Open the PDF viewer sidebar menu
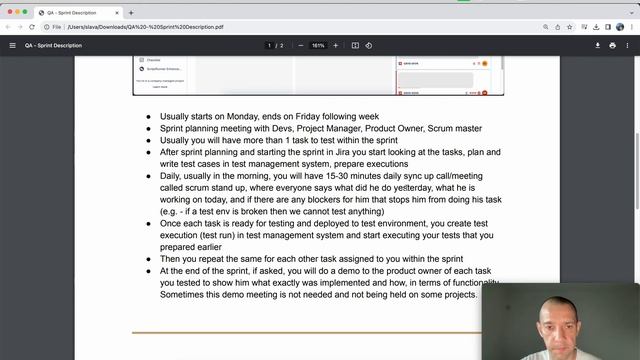Image resolution: width=640 pixels, height=360 pixels. pos(13,46)
